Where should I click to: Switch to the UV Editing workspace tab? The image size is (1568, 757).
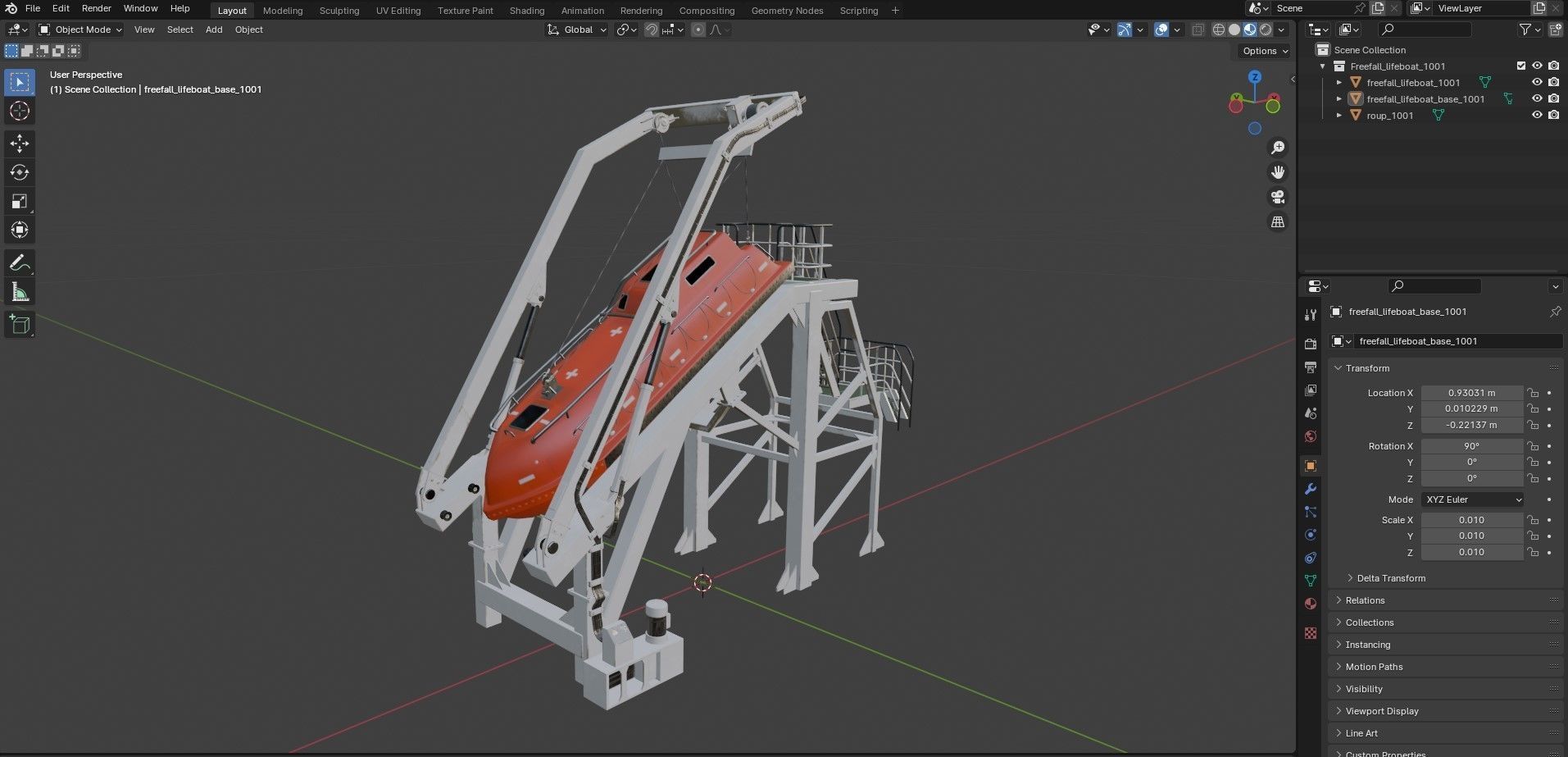pyautogui.click(x=398, y=11)
